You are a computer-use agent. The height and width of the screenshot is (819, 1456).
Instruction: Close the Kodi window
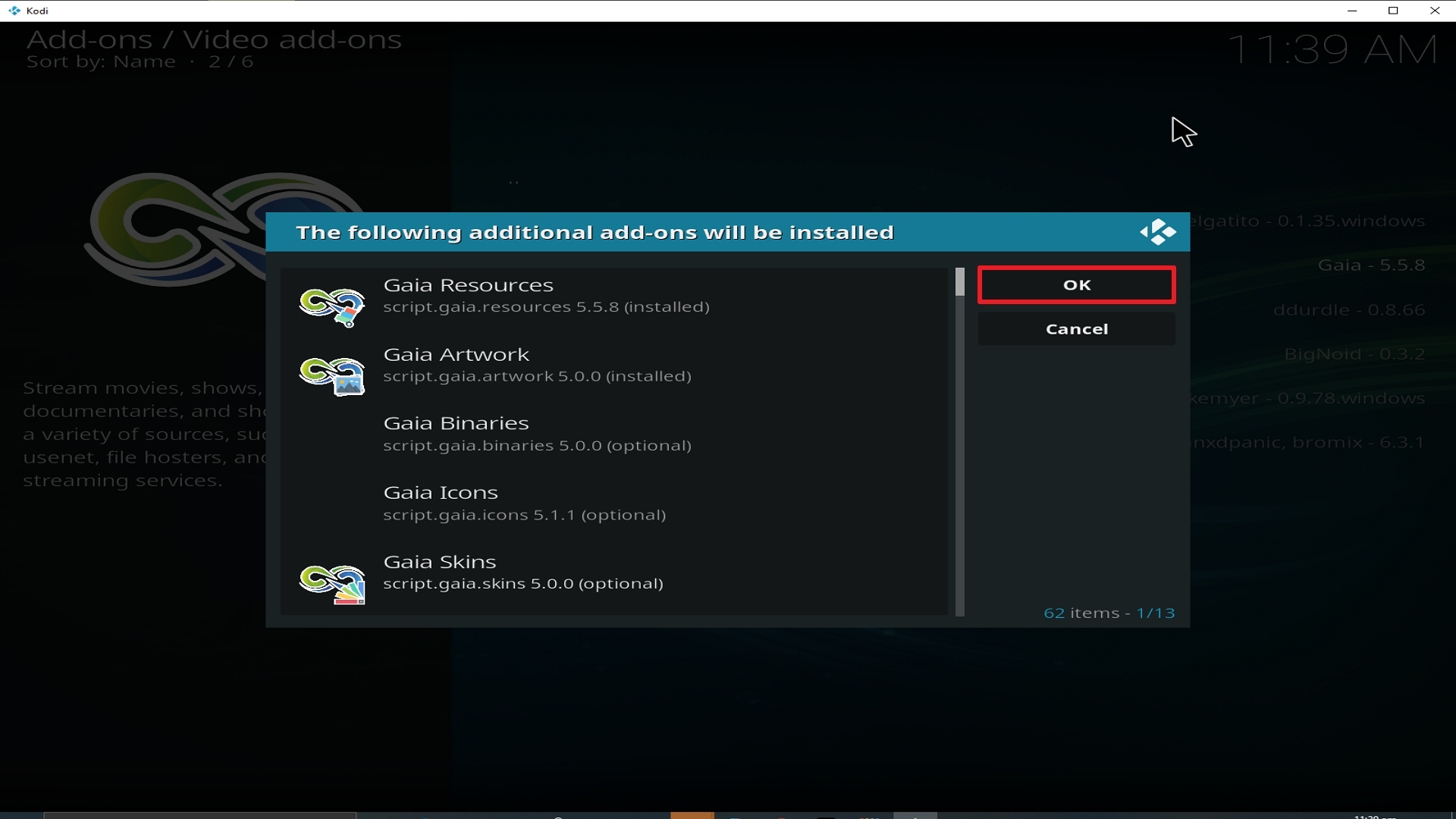point(1435,11)
